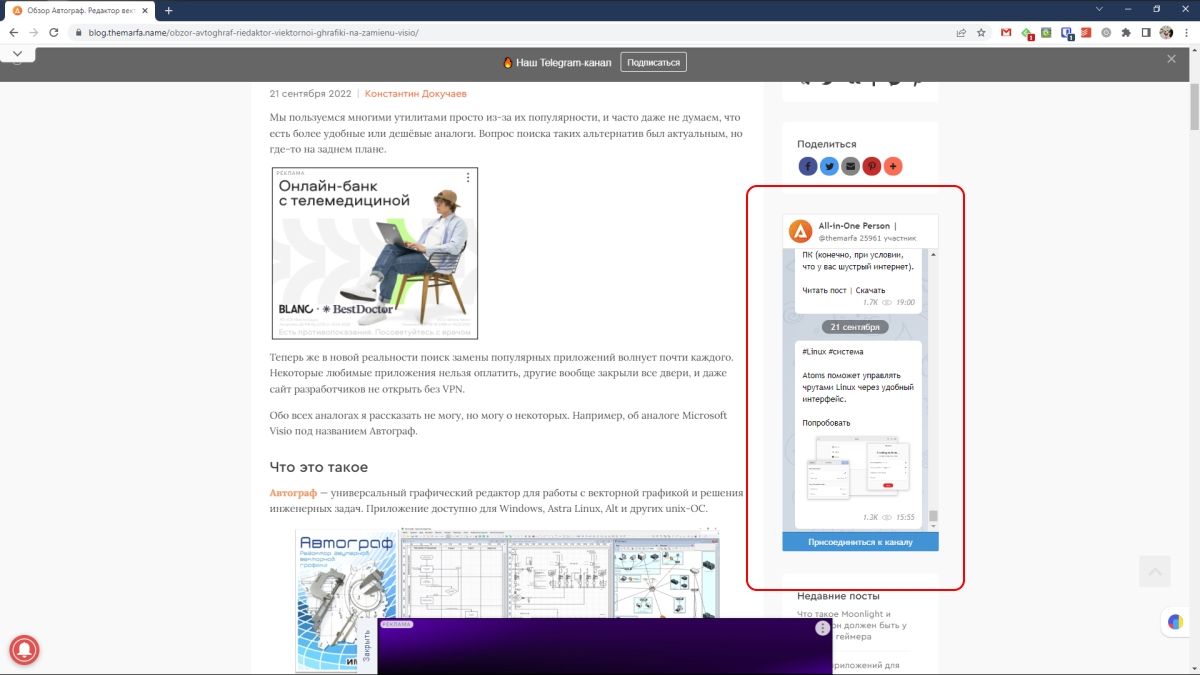Image resolution: width=1200 pixels, height=675 pixels.
Task: Click the Подписаться button
Action: pyautogui.click(x=653, y=62)
